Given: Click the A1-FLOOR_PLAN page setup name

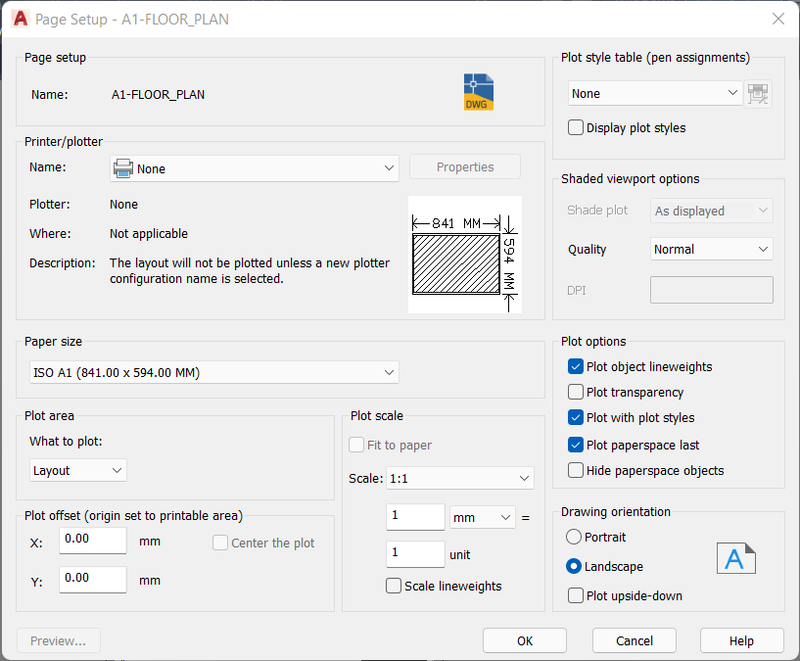Looking at the screenshot, I should coord(158,94).
